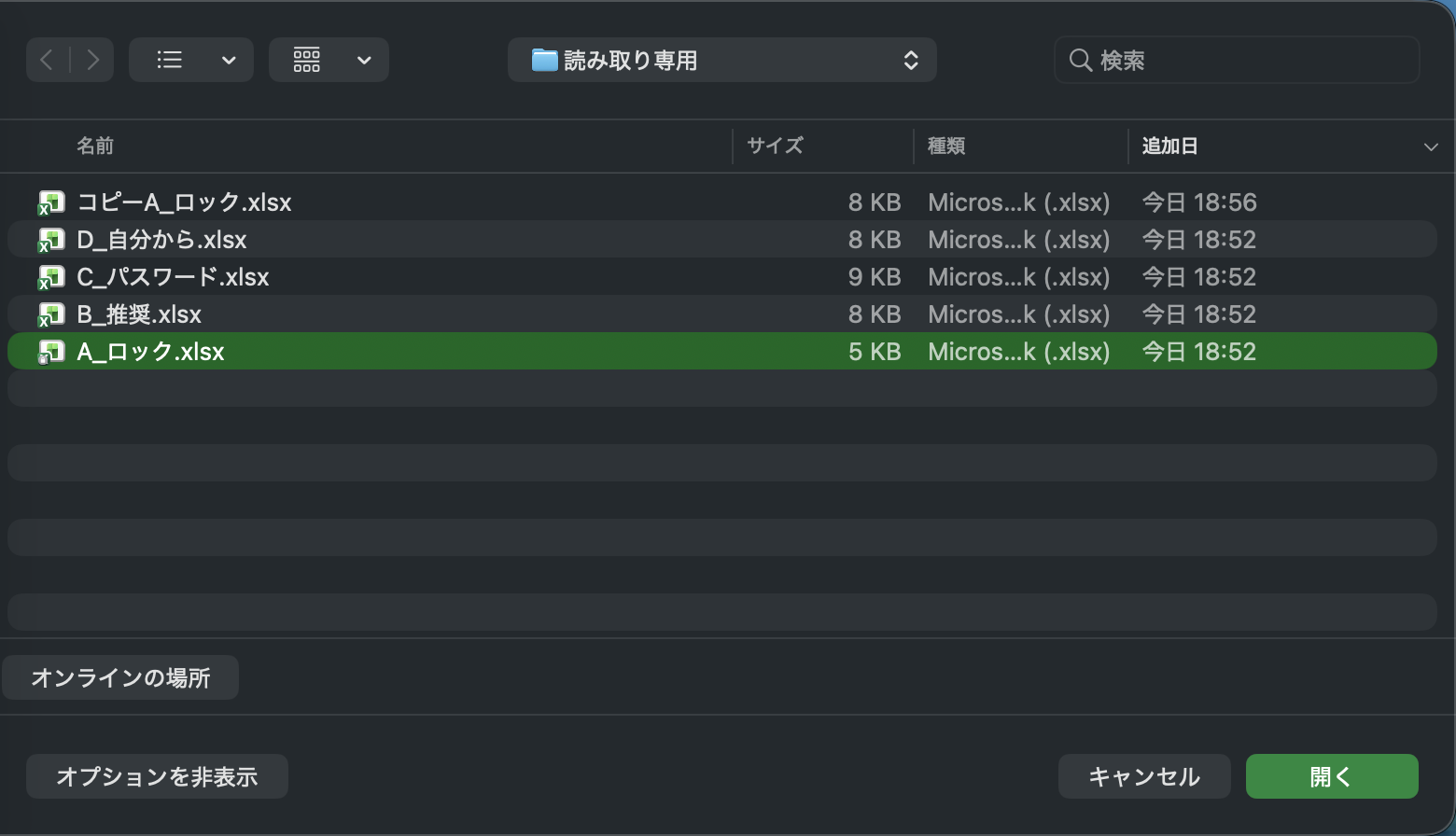Sort by the 種類 column header
This screenshot has width=1456, height=836.
pos(946,146)
